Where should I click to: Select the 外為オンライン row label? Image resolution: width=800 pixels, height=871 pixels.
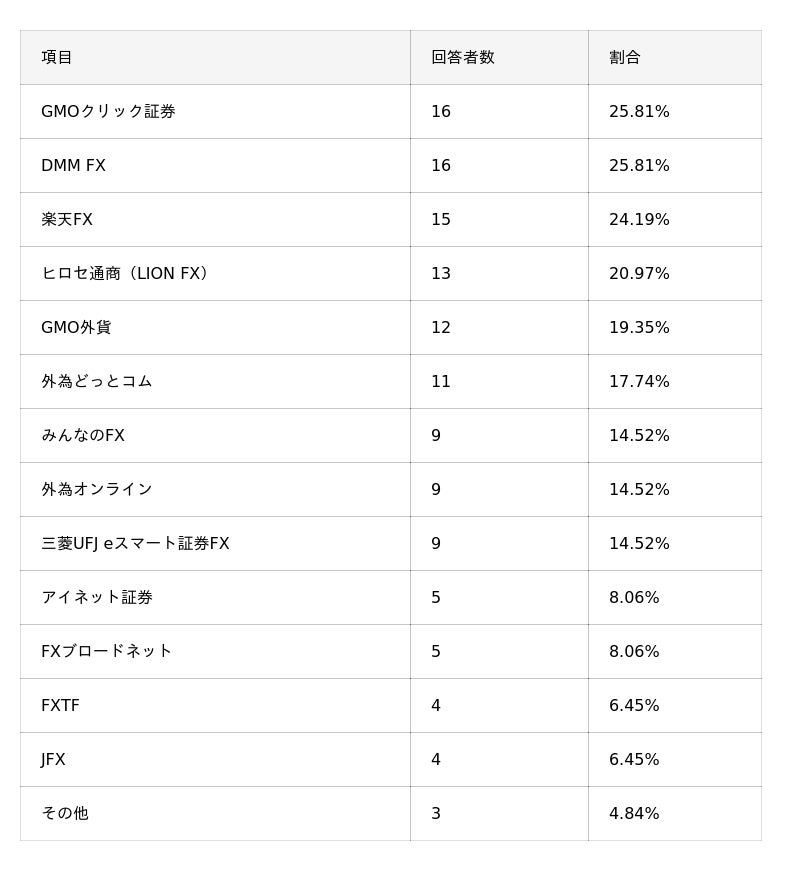click(96, 489)
